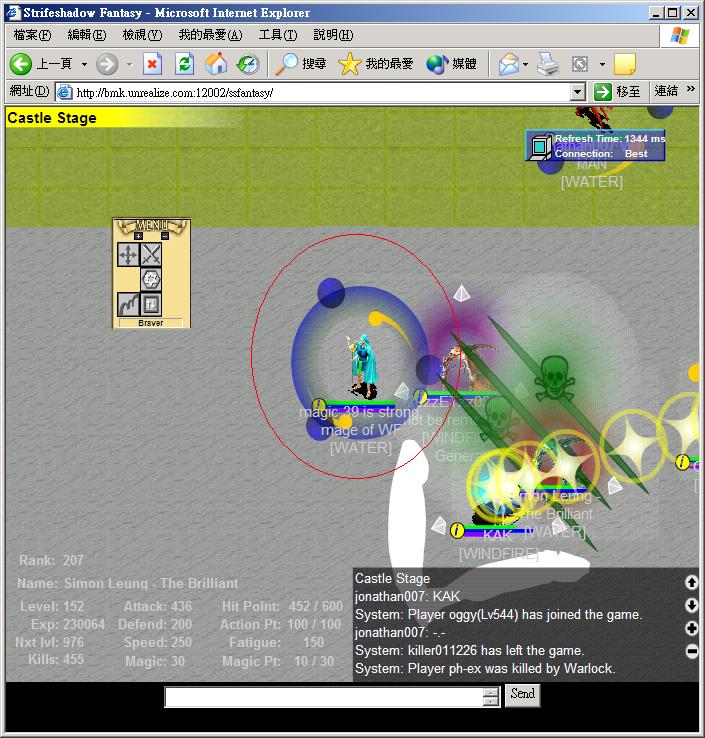Viewport: 705px width, 738px height.
Task: Click the chat minus shrink icon
Action: tap(691, 651)
